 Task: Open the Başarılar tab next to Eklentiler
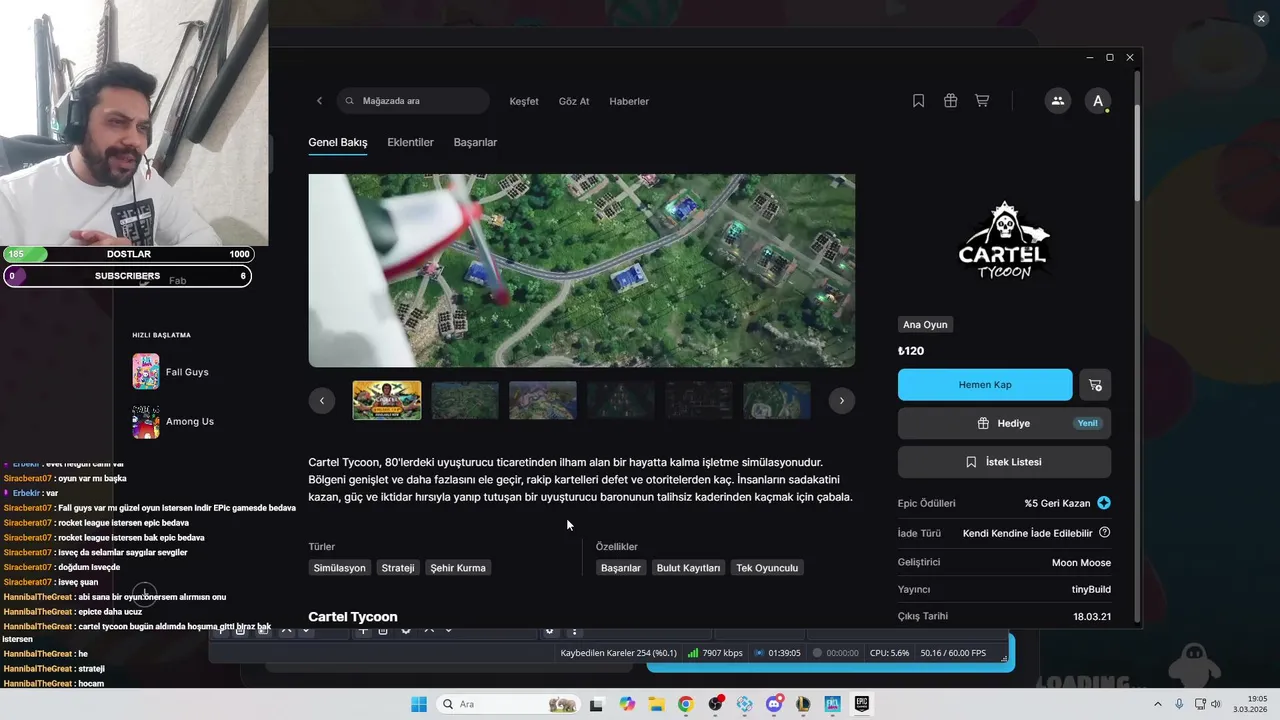pyautogui.click(x=475, y=142)
